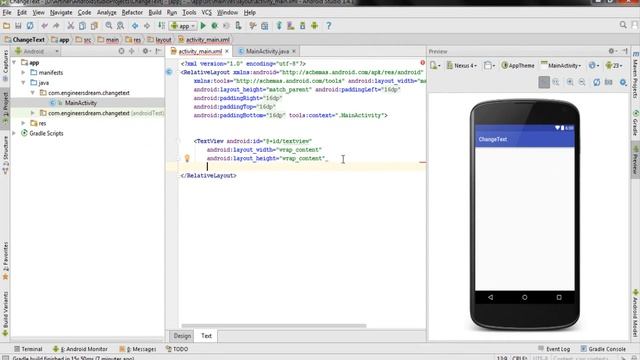
Task: Click the lightbulb quick-fix icon
Action: point(187,158)
